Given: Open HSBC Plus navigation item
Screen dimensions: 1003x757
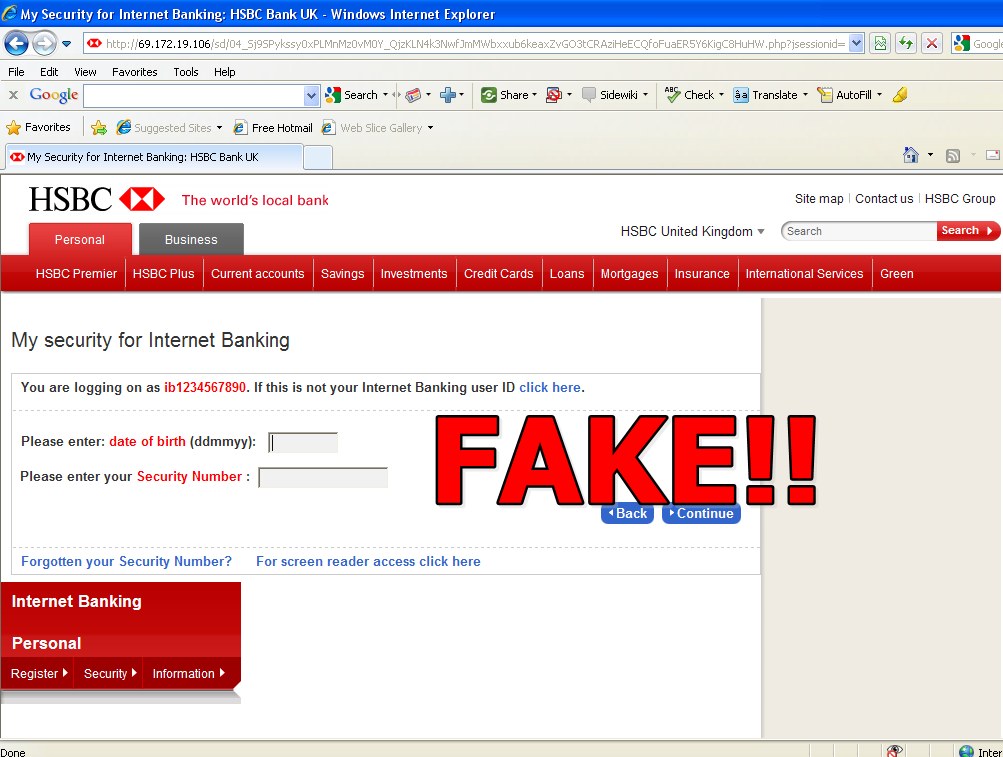Looking at the screenshot, I should point(163,273).
